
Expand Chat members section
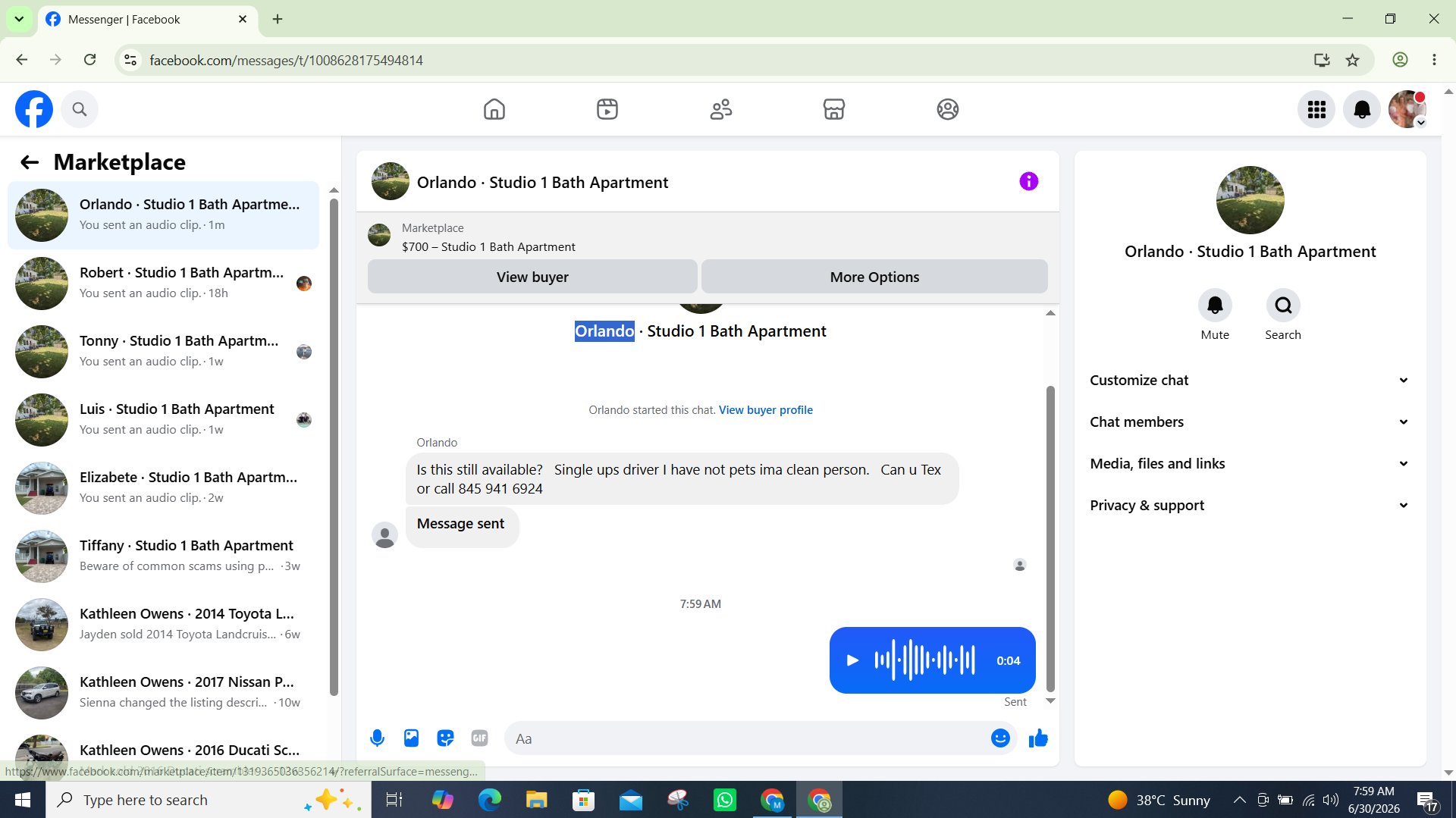pos(1250,422)
